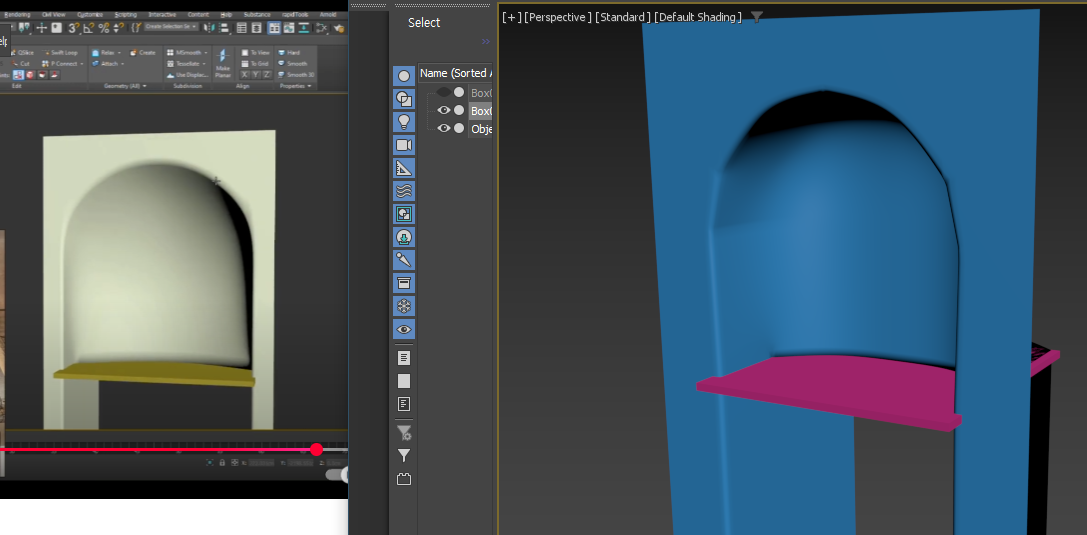
Task: Click bottom sidebar lock/layer icon below funnel
Action: [x=404, y=479]
